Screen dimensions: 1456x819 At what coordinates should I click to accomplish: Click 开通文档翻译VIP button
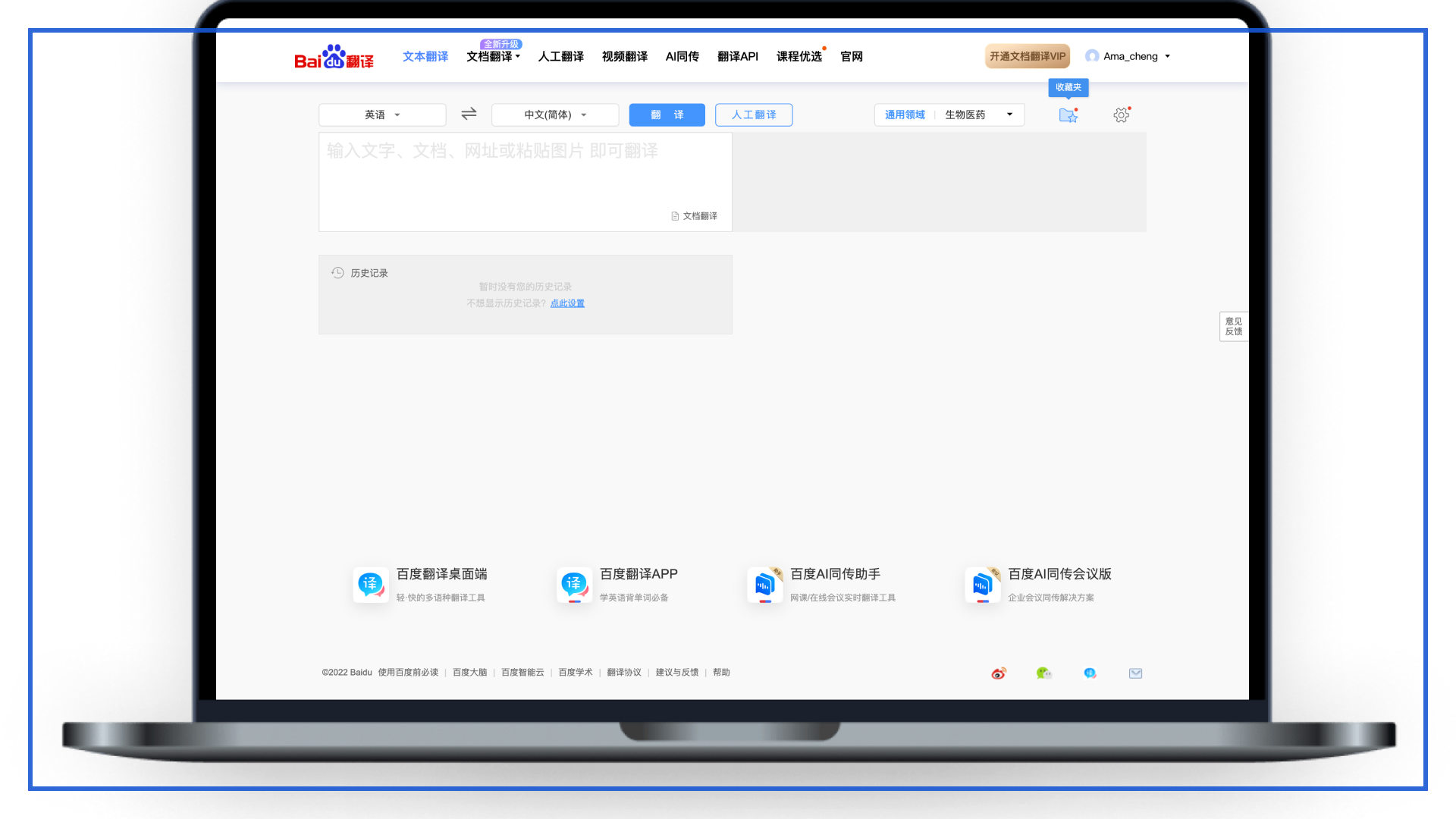pos(1027,56)
